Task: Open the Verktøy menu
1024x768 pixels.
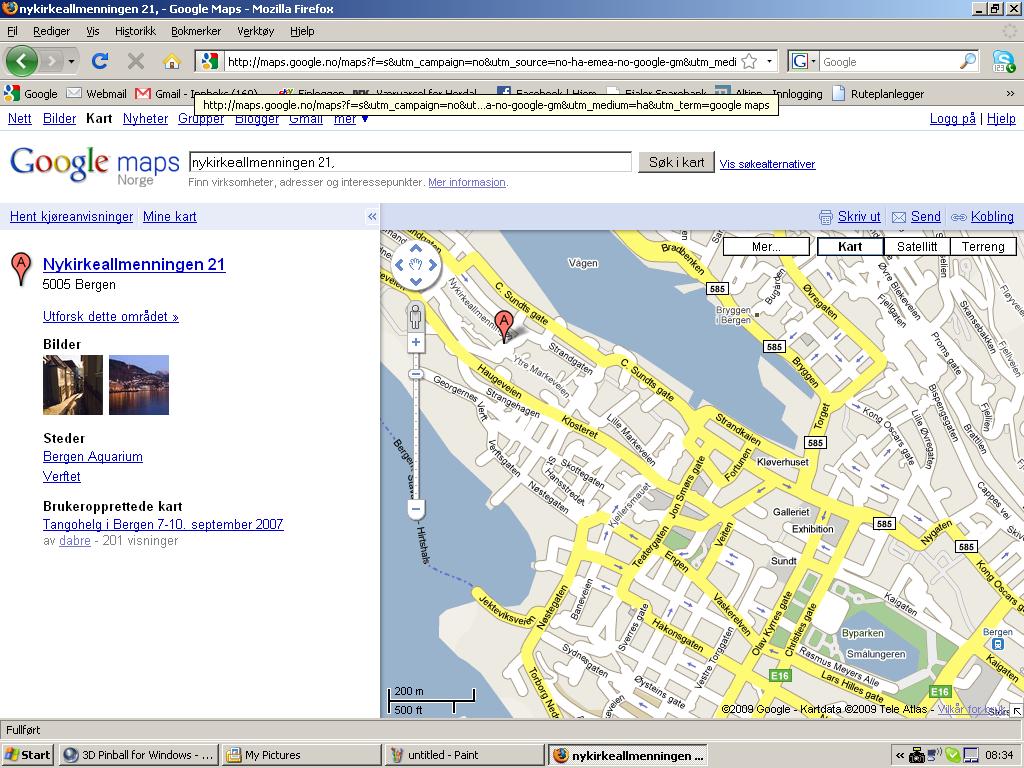Action: tap(255, 31)
